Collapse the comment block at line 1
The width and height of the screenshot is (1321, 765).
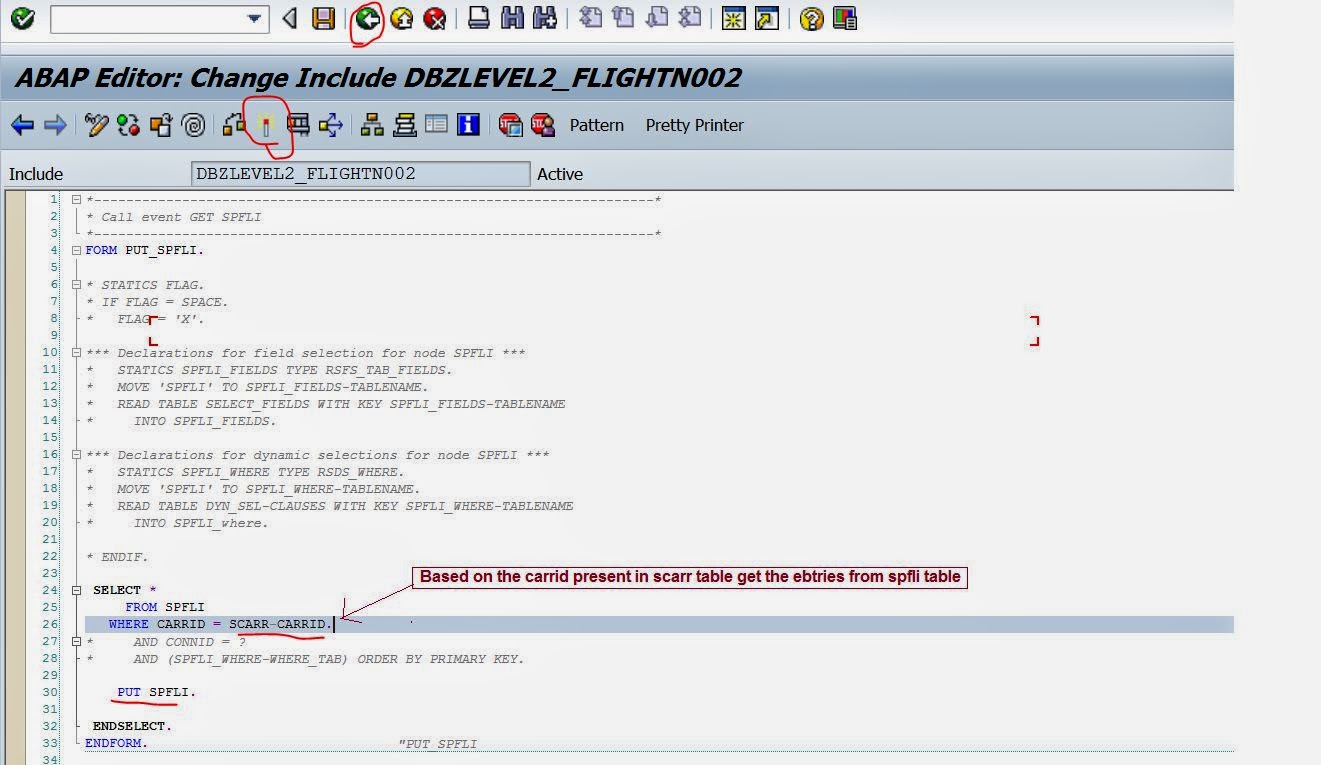pos(77,200)
